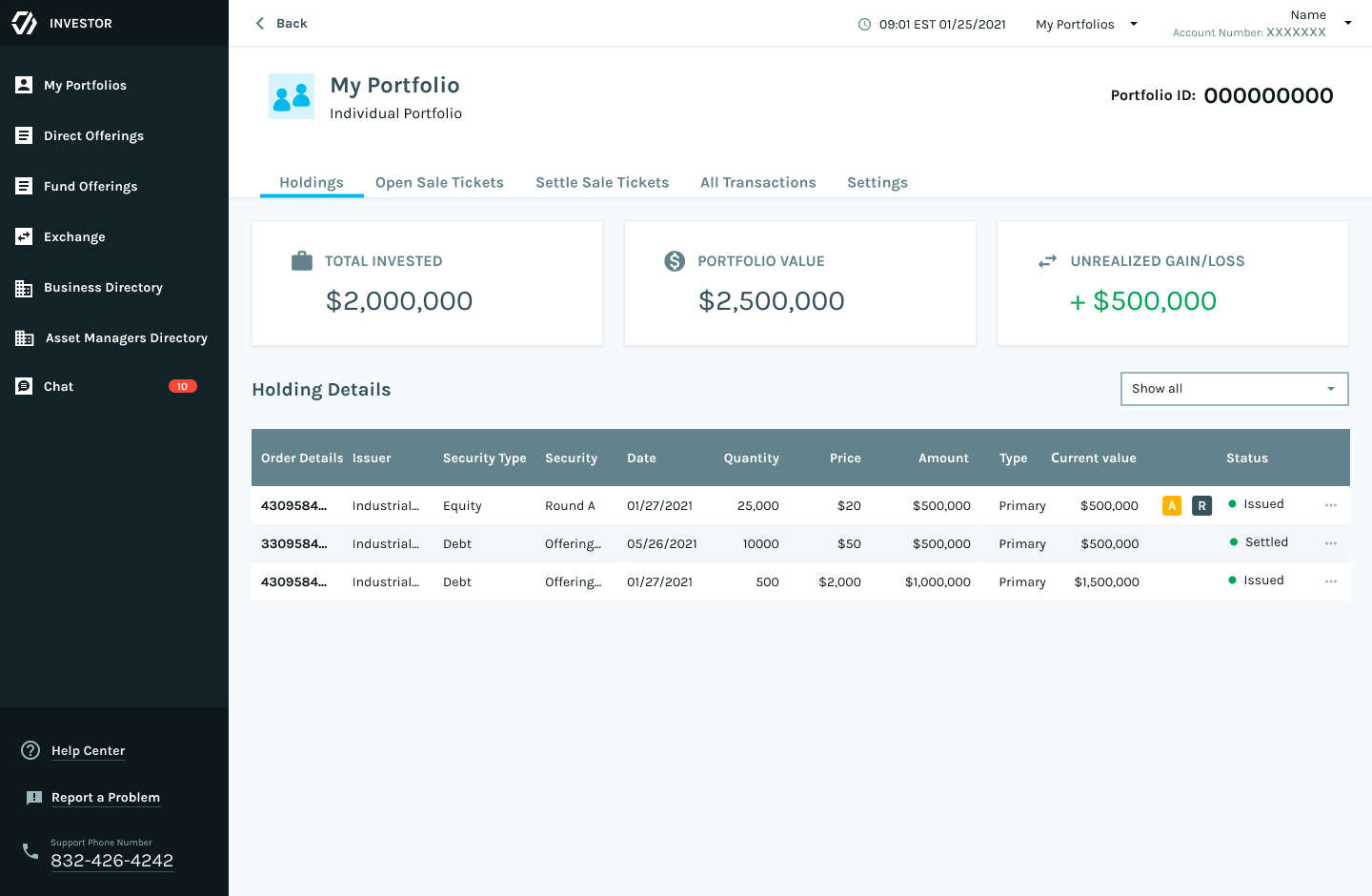
Task: Click the Security Type column header
Action: 485,458
